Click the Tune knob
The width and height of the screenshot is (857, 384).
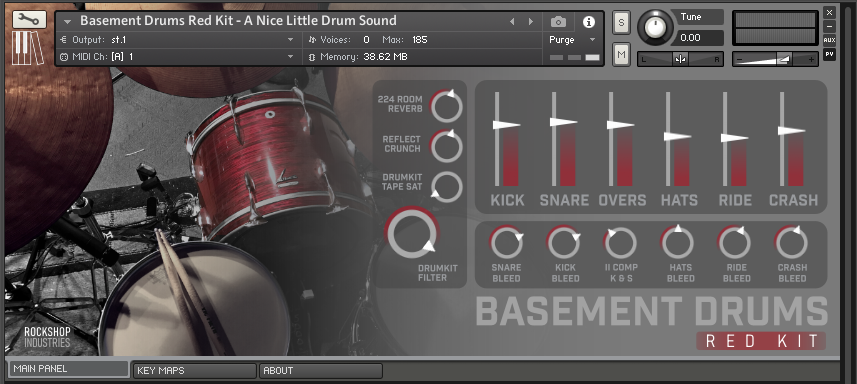pos(656,27)
